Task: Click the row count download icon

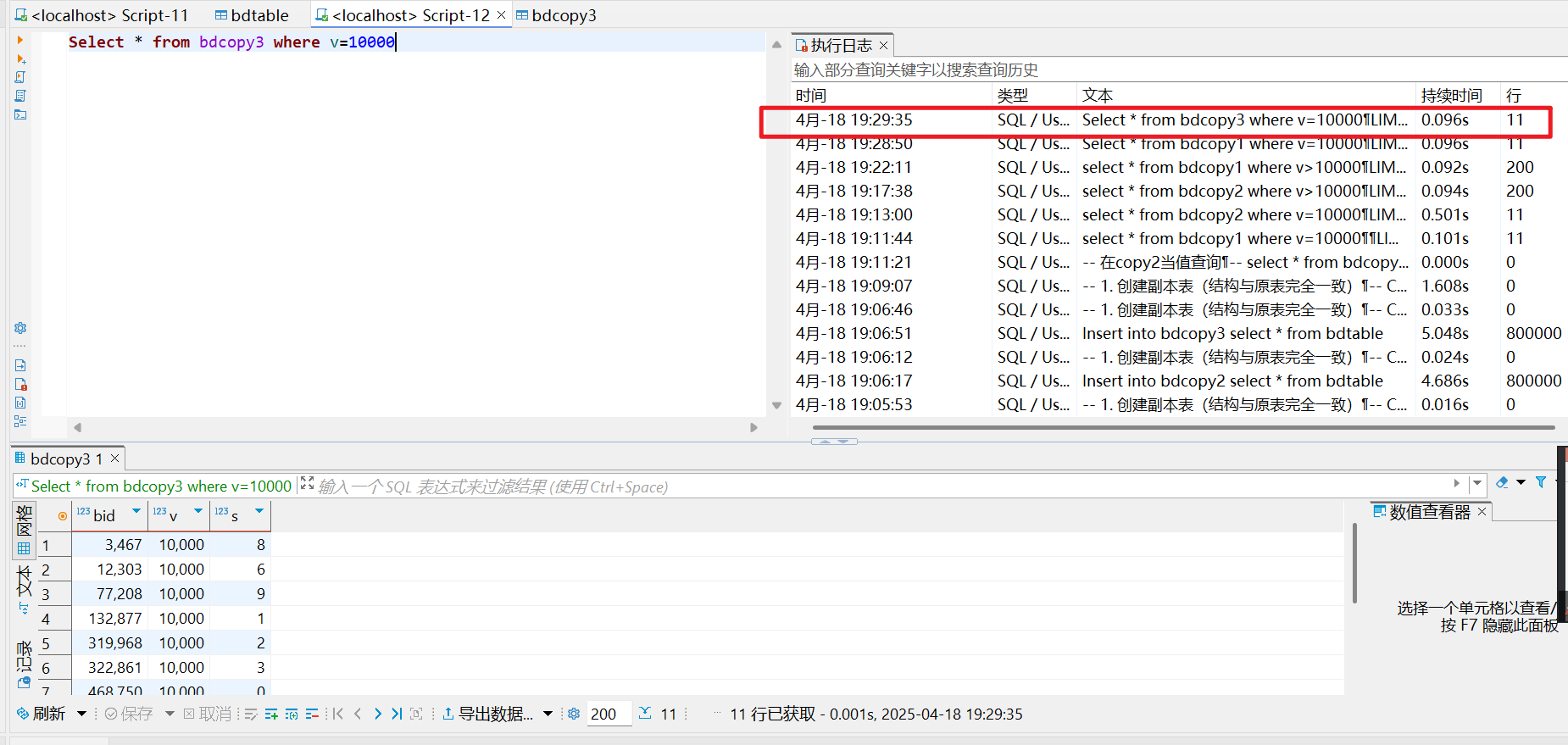Action: 645,714
